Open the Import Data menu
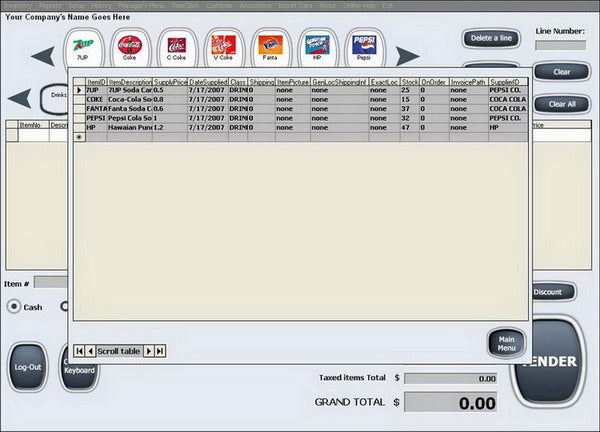The height and width of the screenshot is (432, 600). point(295,5)
